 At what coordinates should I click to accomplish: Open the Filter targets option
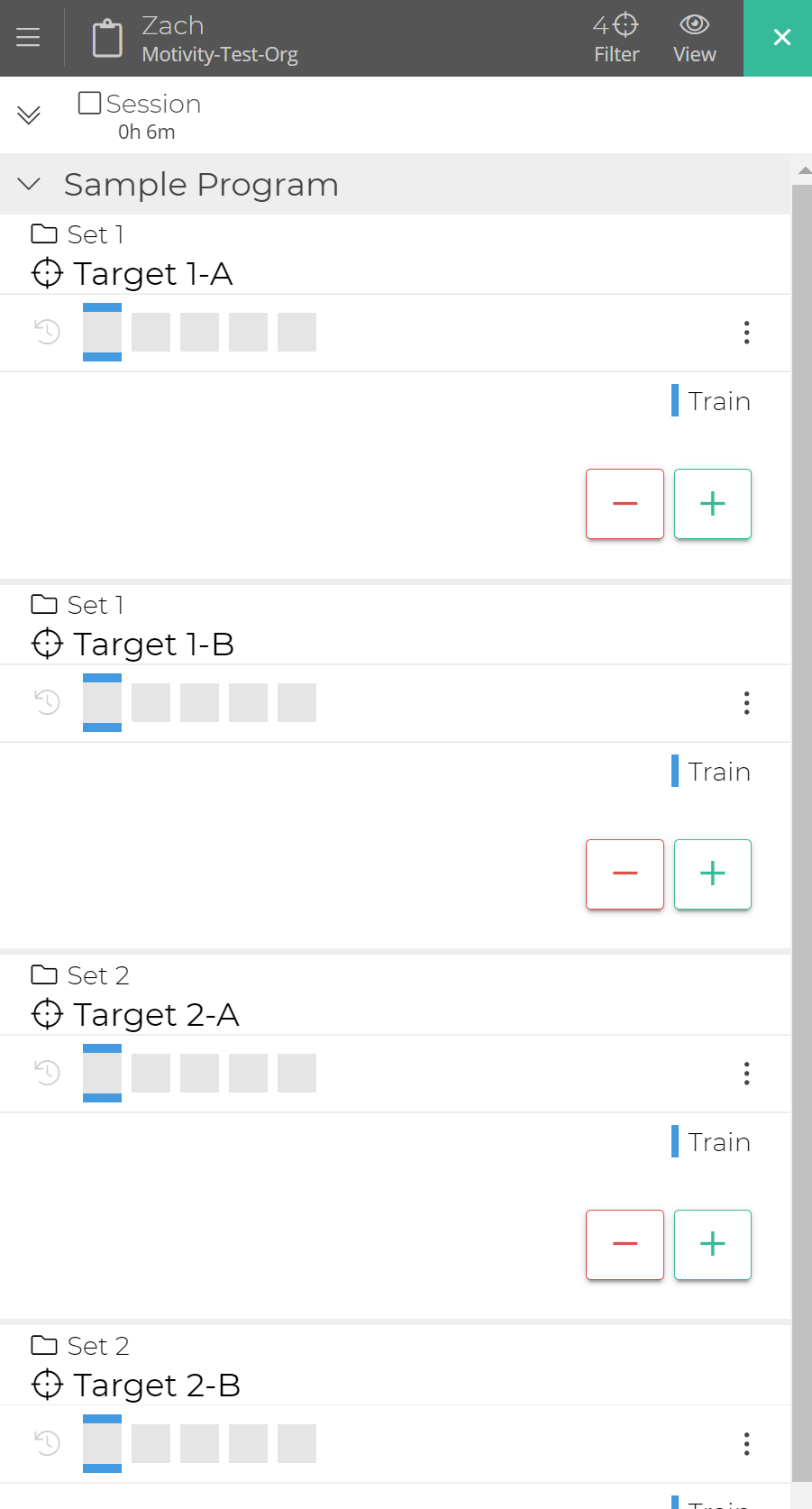point(616,38)
